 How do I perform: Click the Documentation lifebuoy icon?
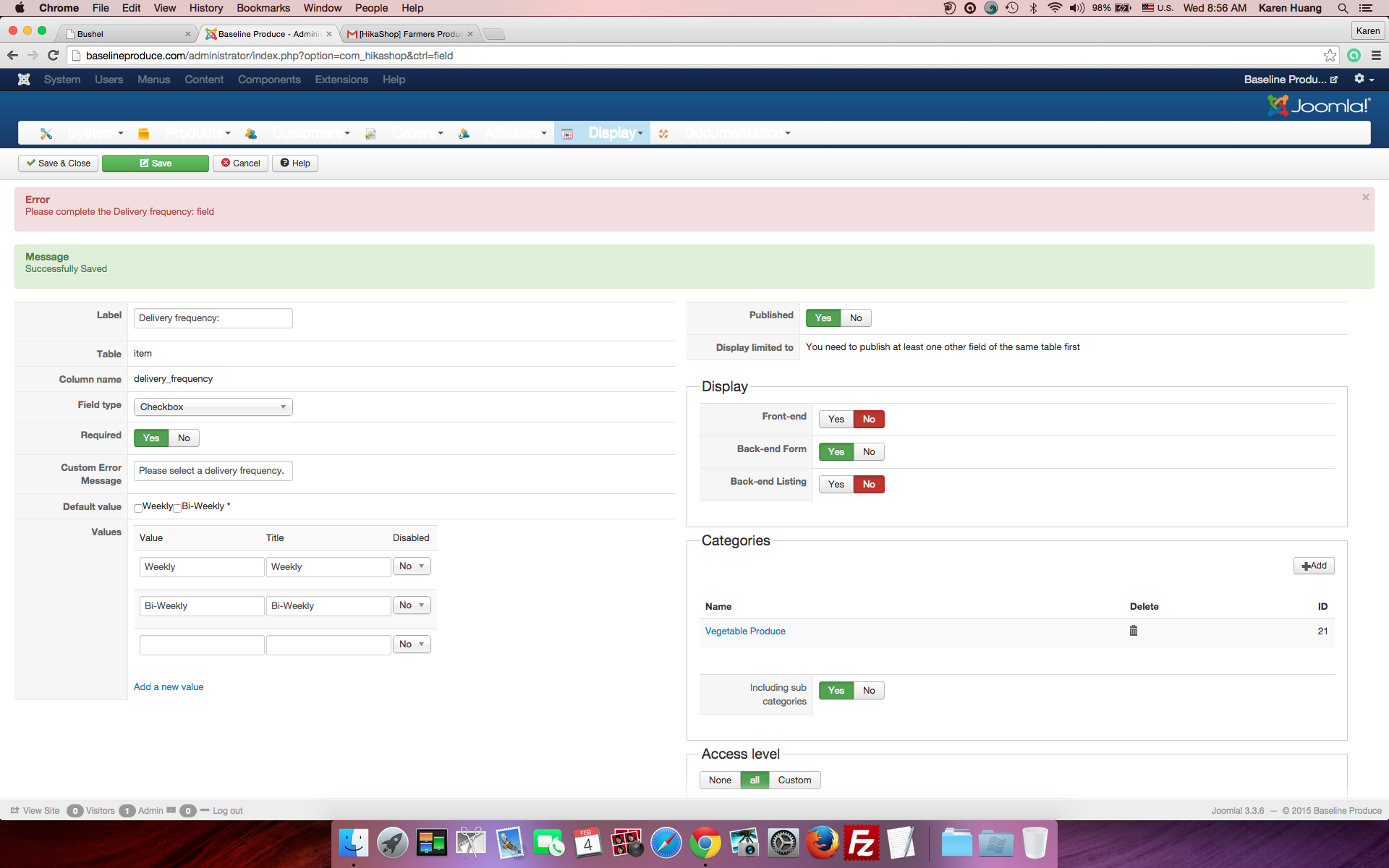[x=663, y=134]
